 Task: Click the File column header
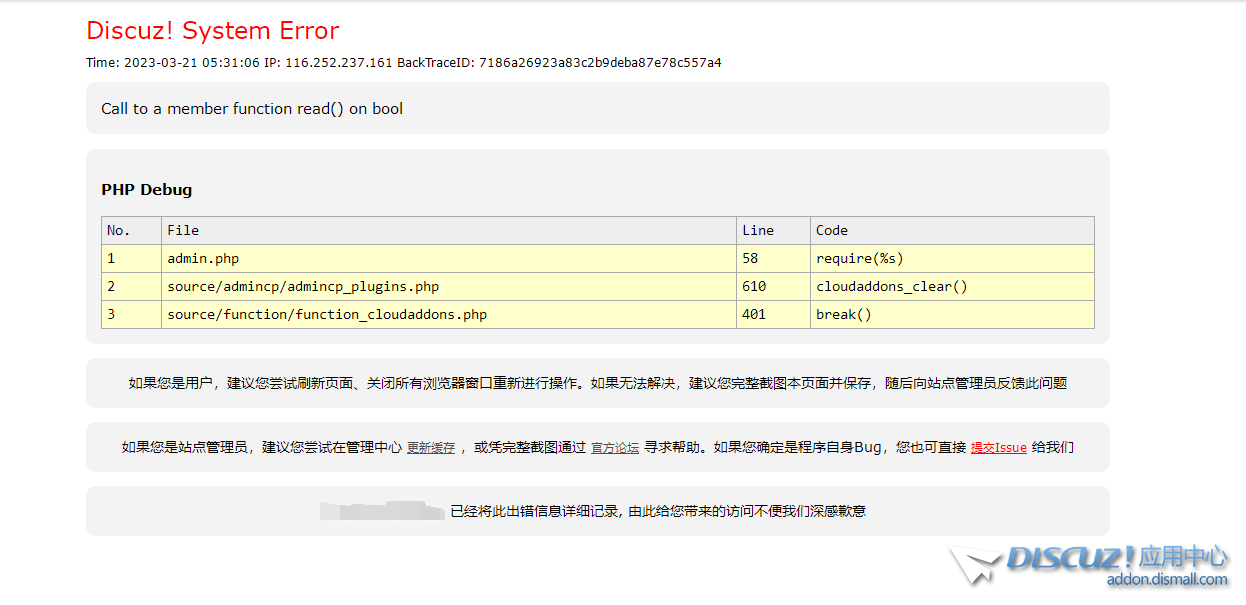coord(183,231)
